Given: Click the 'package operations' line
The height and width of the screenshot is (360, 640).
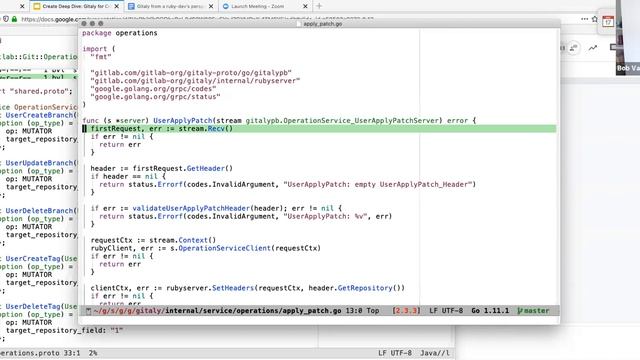Looking at the screenshot, I should pyautogui.click(x=120, y=33).
